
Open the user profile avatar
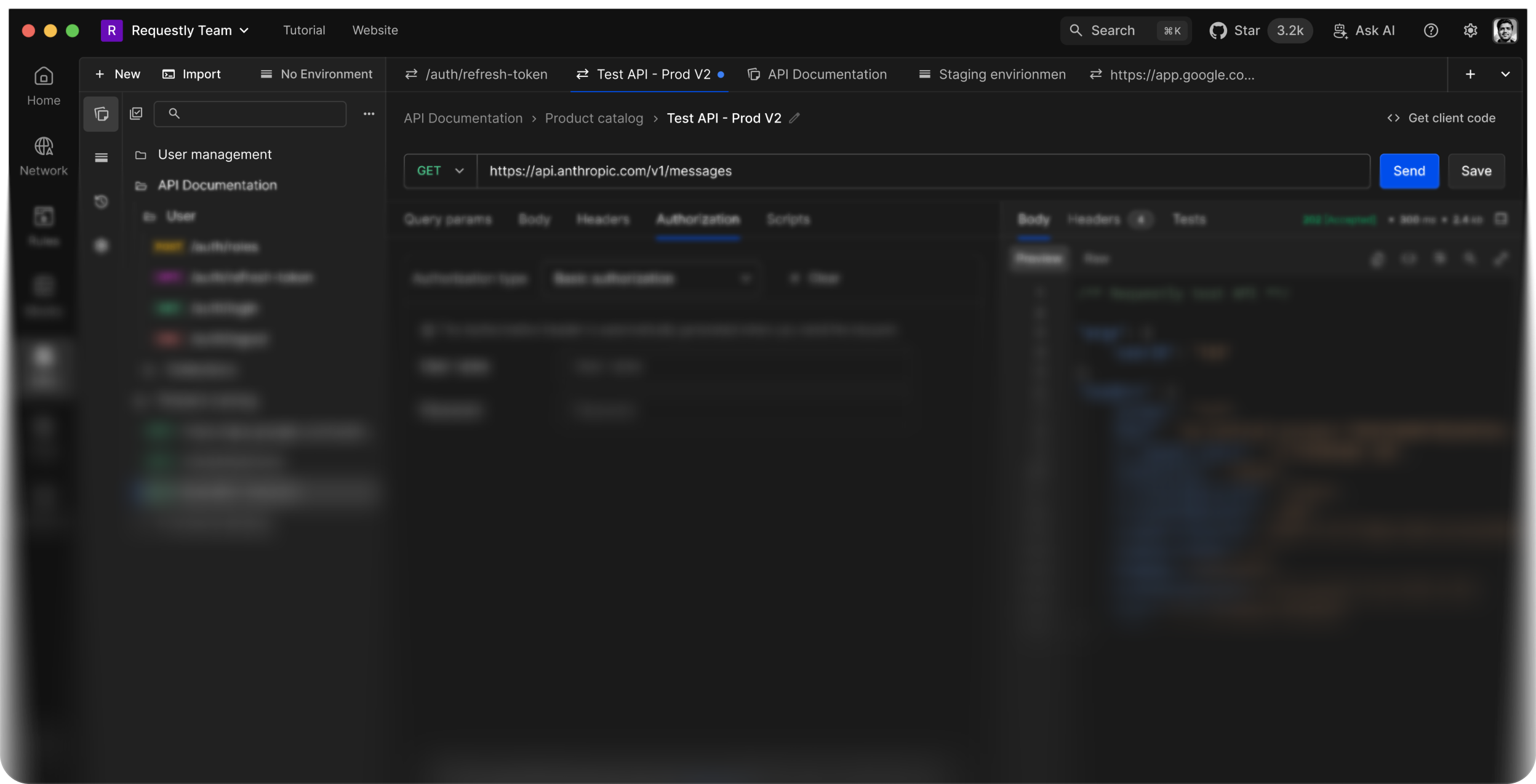click(1505, 30)
